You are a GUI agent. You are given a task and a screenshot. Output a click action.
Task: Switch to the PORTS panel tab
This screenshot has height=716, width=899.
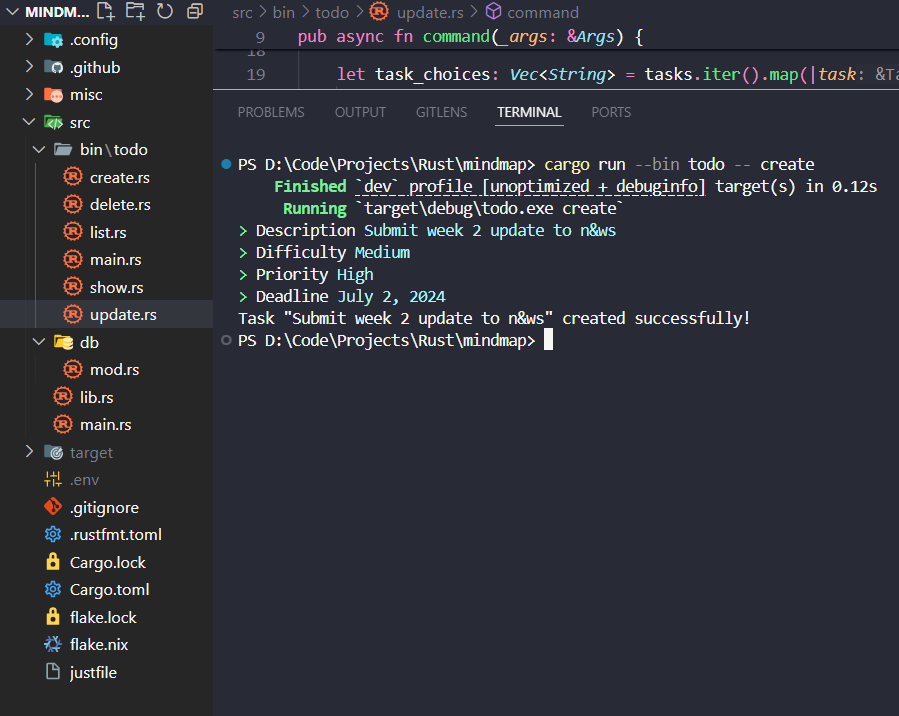tap(611, 112)
